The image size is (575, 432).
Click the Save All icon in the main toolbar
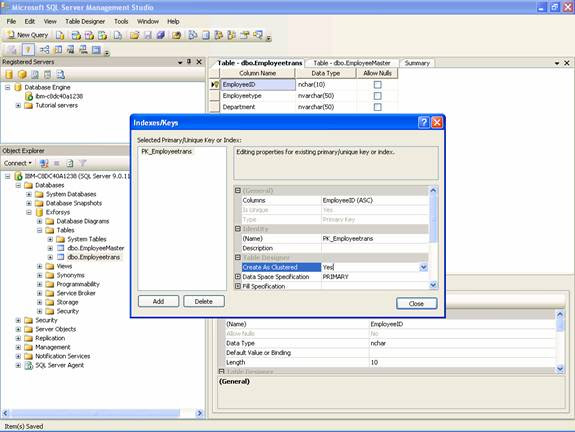[161, 35]
